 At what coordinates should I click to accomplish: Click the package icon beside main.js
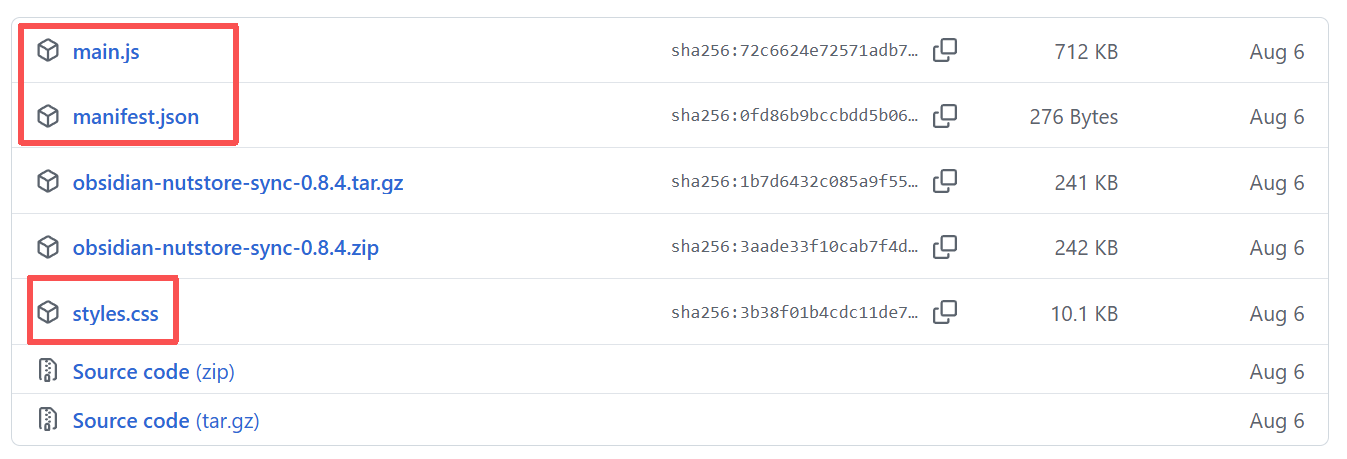(47, 51)
